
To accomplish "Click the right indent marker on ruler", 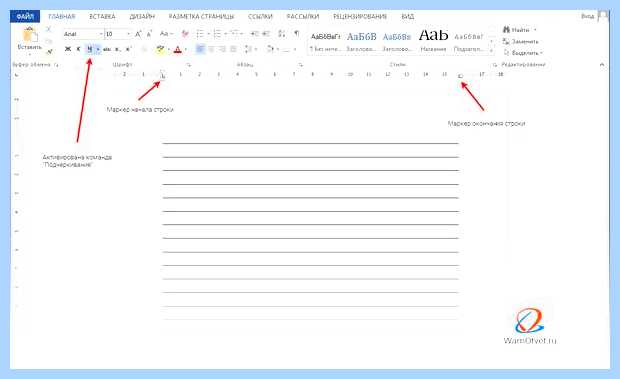I will pos(461,76).
